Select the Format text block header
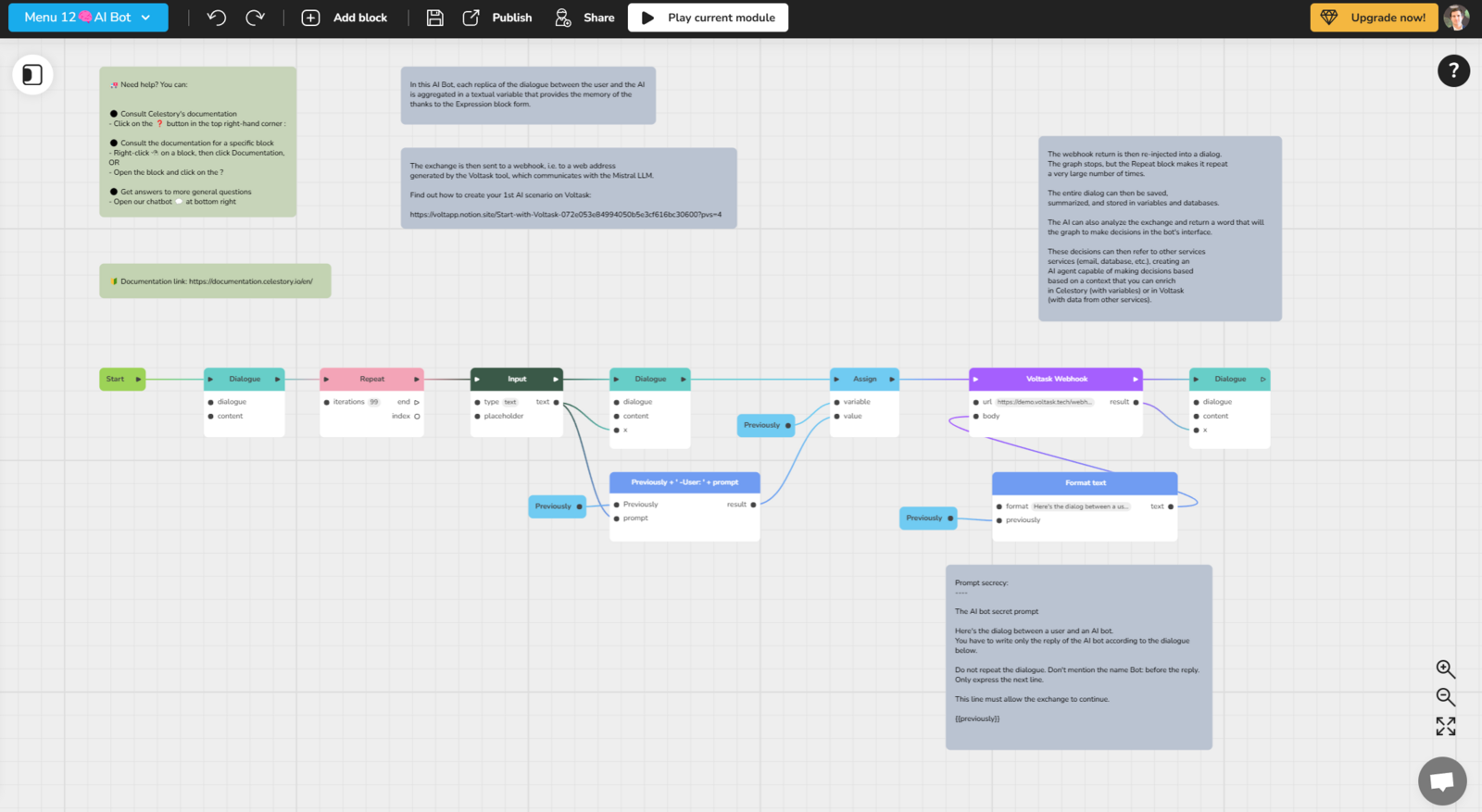The width and height of the screenshot is (1482, 812). (x=1085, y=482)
